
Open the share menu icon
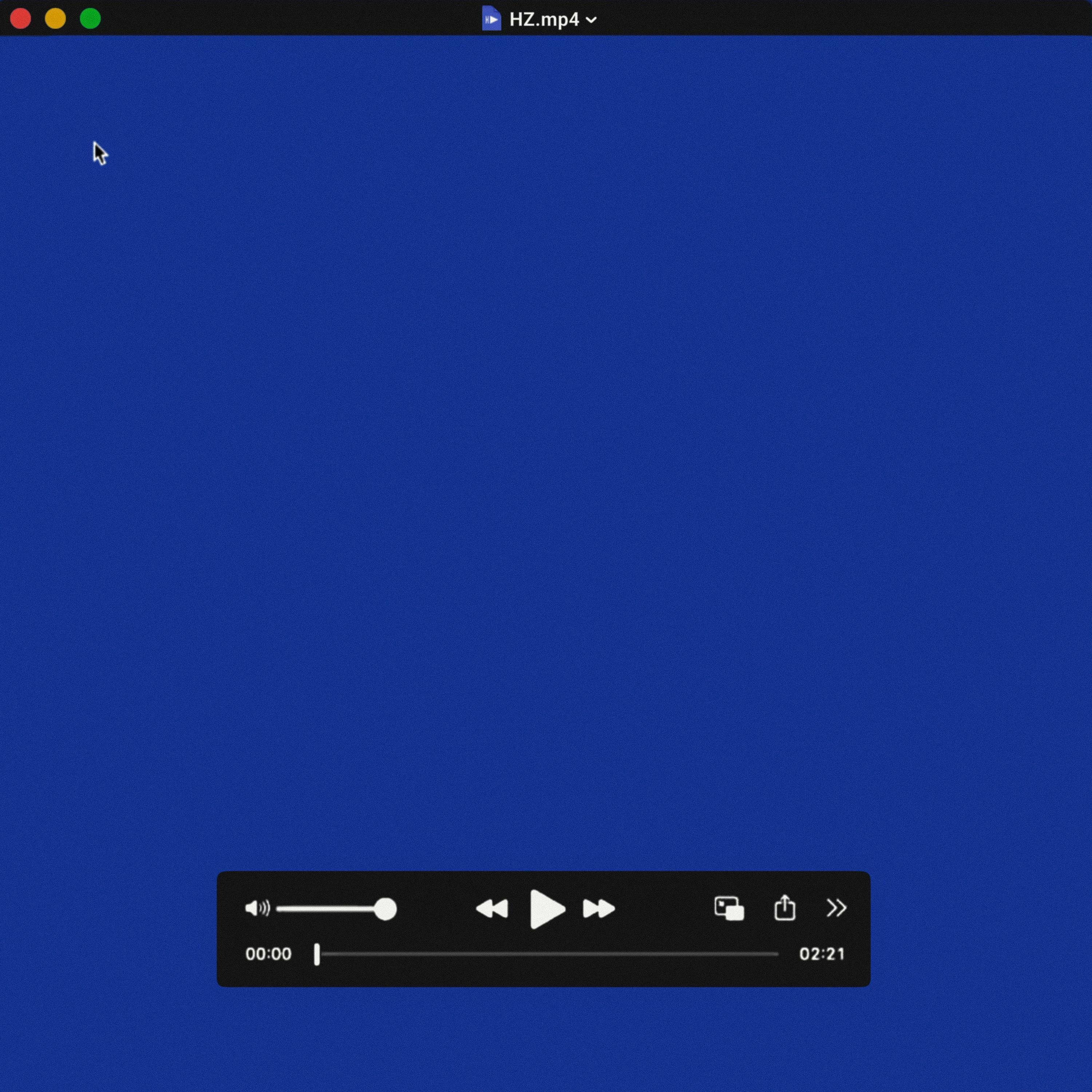coord(784,908)
